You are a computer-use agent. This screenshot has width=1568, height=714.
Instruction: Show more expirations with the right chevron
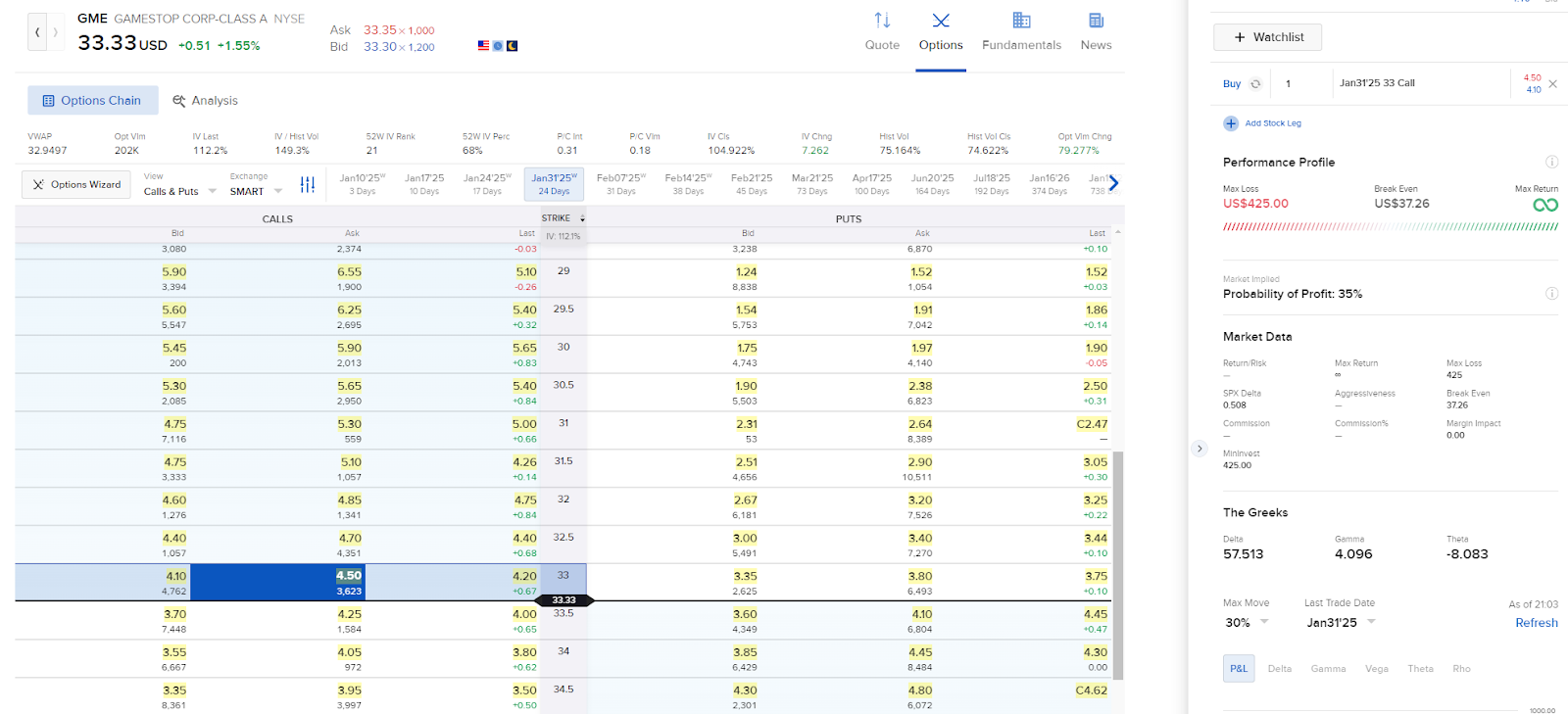(1113, 183)
